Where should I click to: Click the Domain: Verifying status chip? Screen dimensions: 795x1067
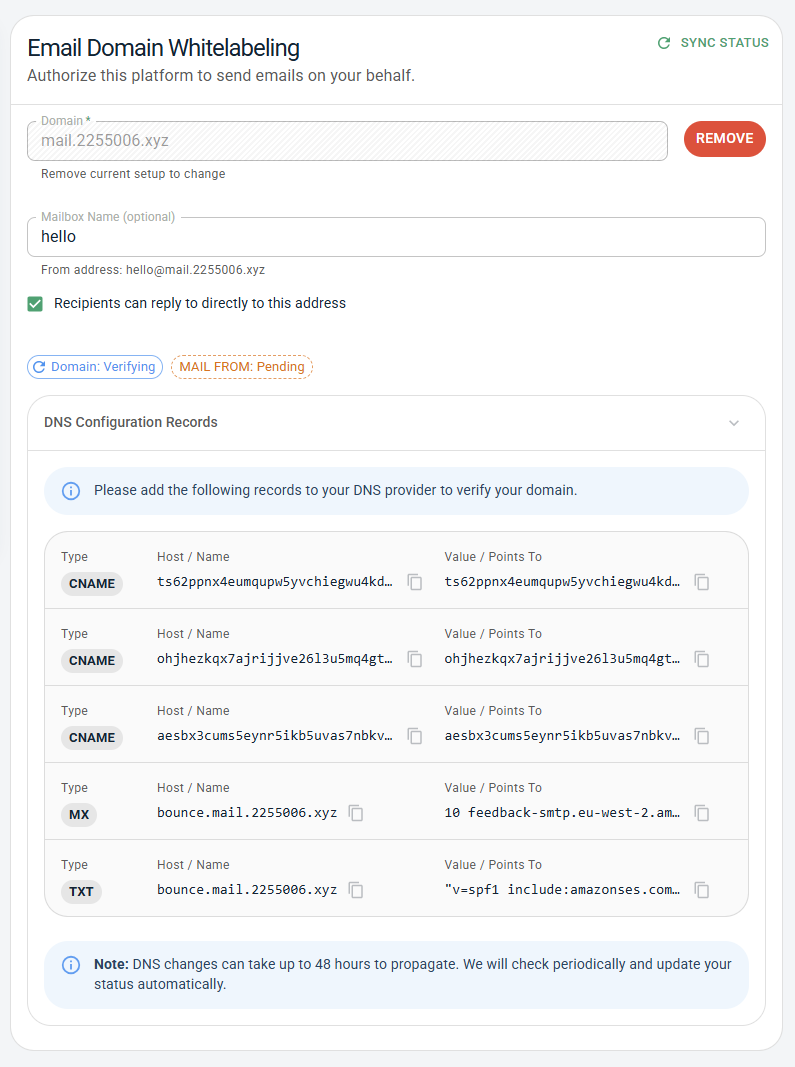[x=94, y=367]
